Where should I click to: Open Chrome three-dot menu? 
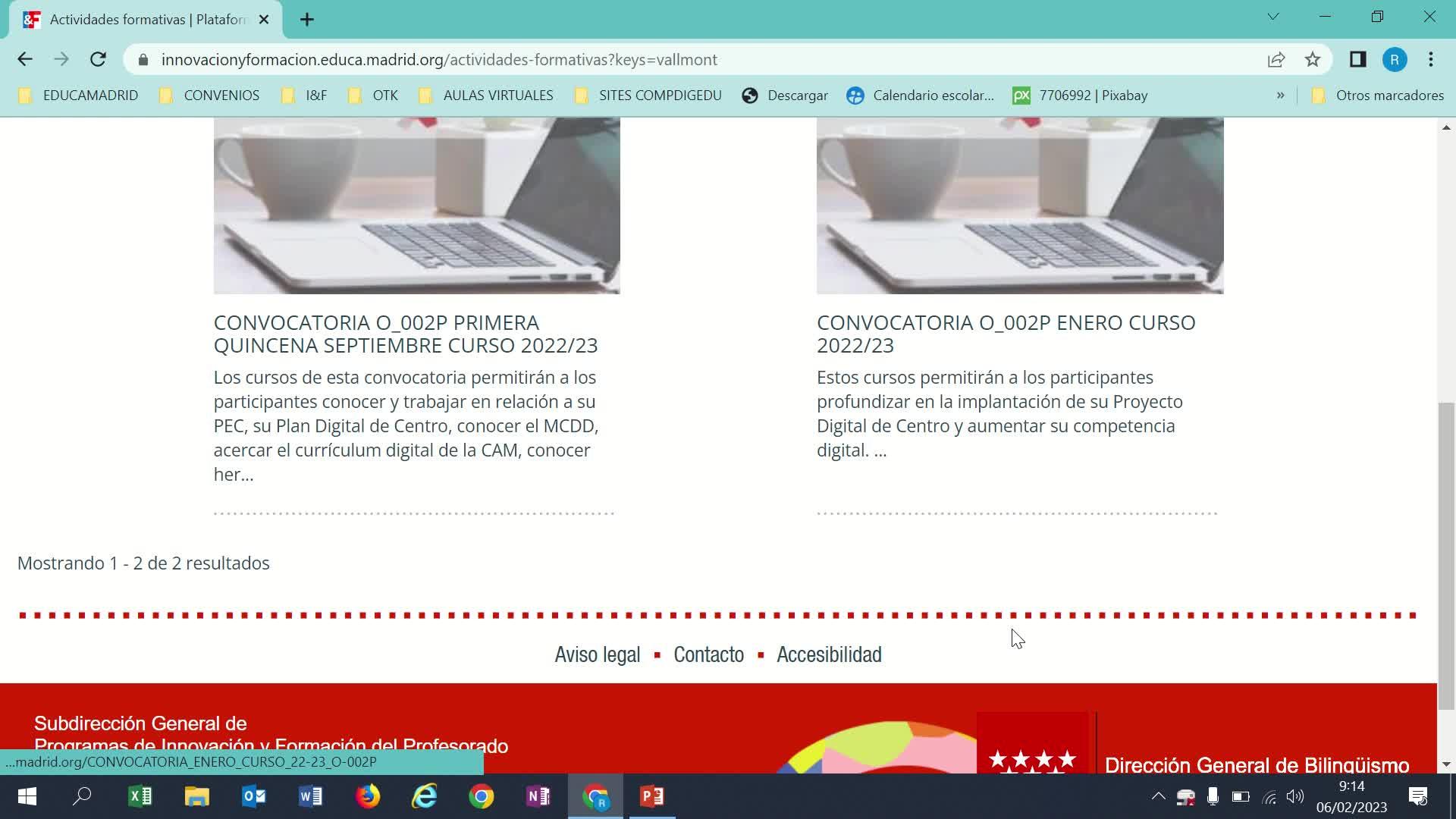point(1431,59)
